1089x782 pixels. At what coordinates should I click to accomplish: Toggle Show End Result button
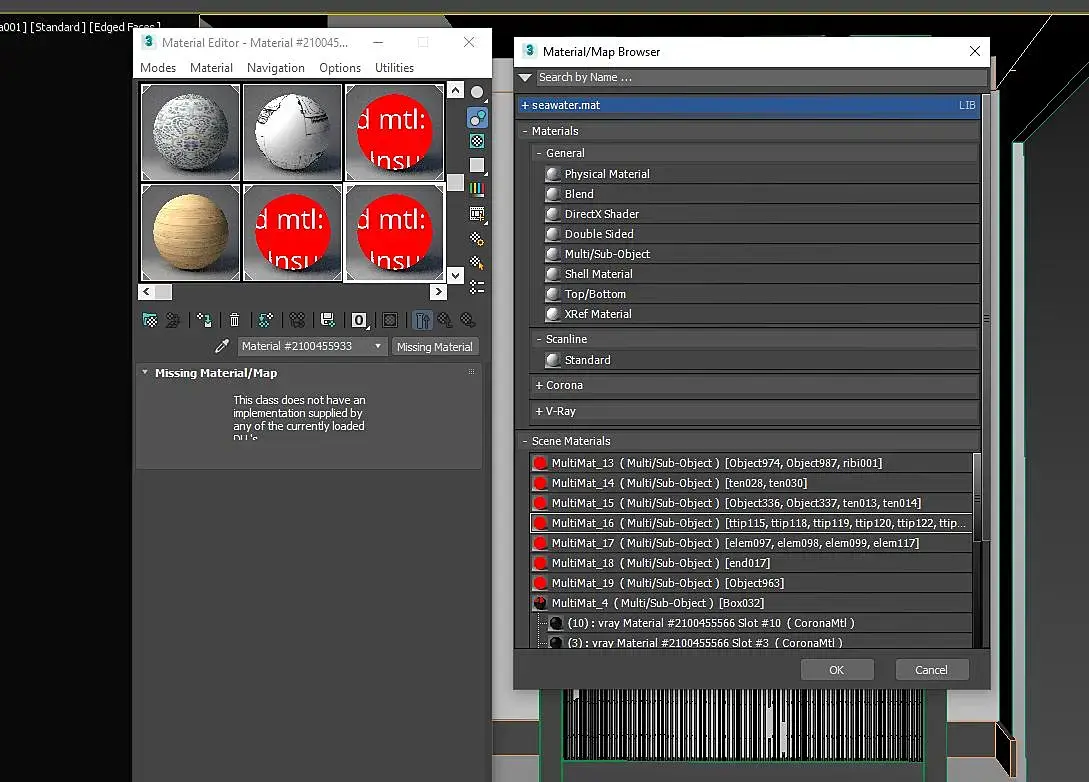[422, 320]
